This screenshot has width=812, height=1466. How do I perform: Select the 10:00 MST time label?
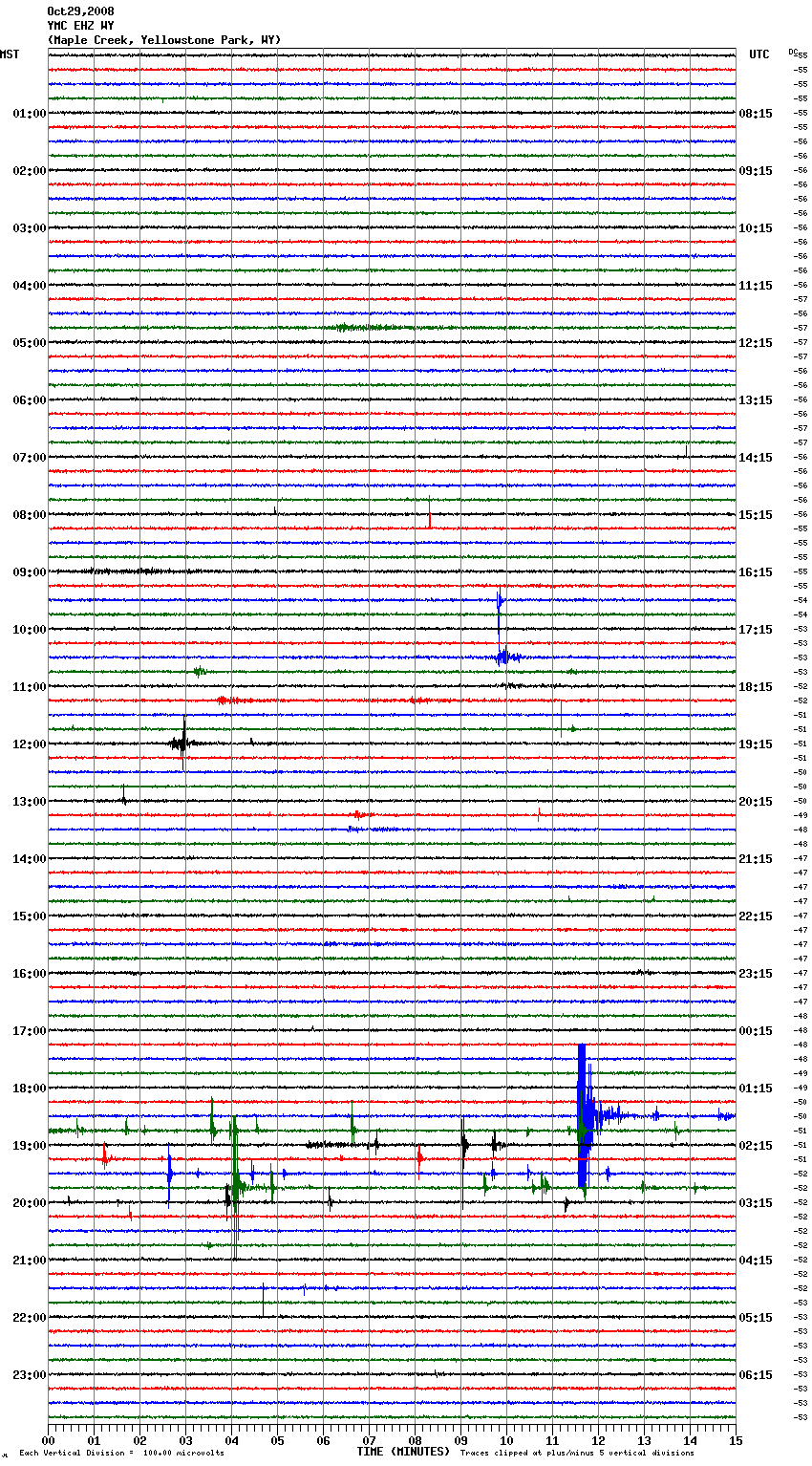pyautogui.click(x=29, y=630)
